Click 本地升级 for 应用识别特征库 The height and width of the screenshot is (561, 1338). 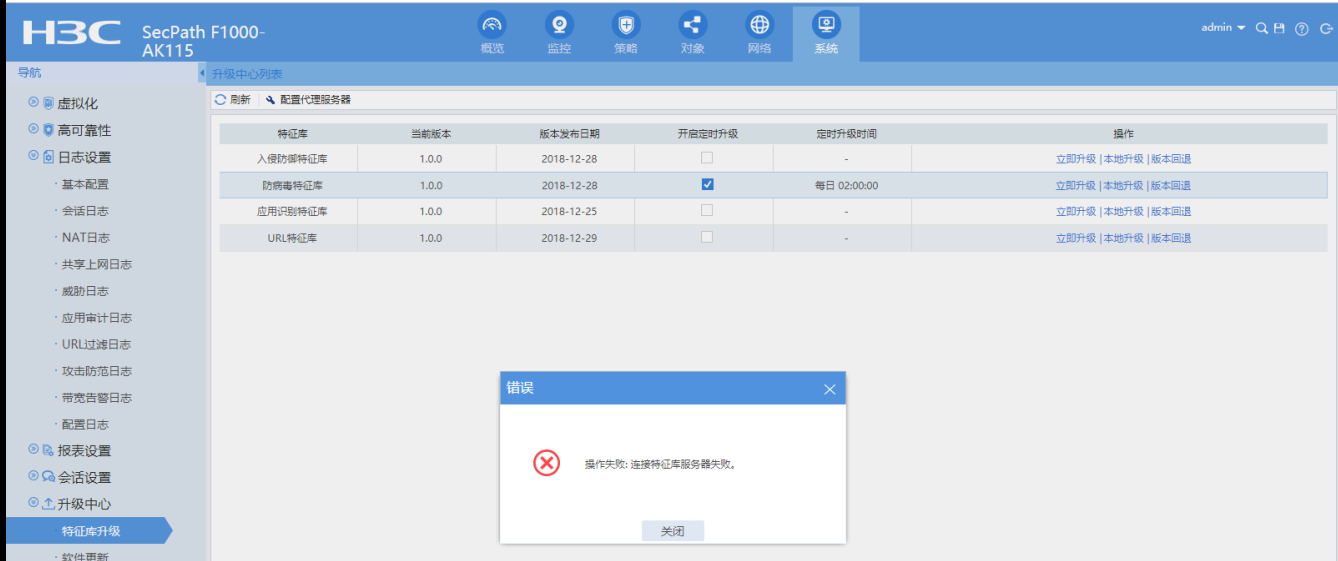pos(1123,212)
